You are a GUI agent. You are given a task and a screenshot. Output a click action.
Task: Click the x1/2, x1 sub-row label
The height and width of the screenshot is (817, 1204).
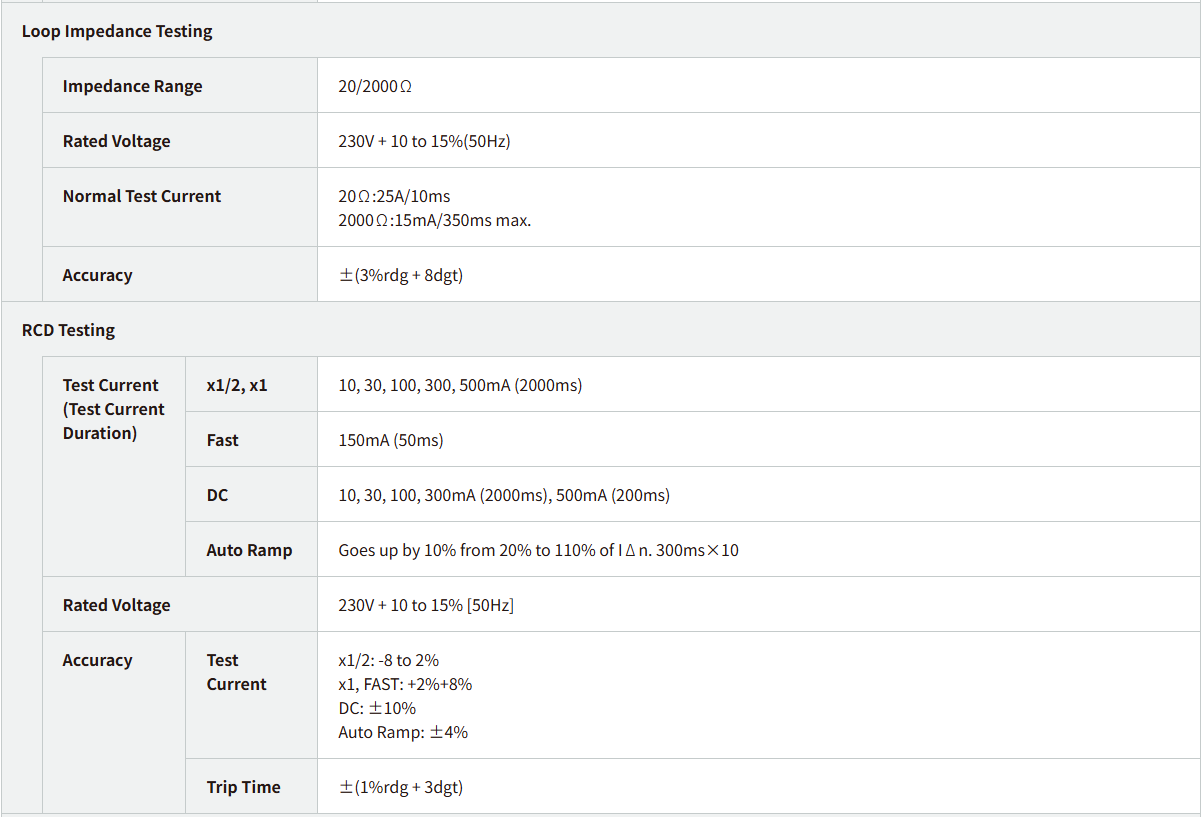pyautogui.click(x=237, y=385)
